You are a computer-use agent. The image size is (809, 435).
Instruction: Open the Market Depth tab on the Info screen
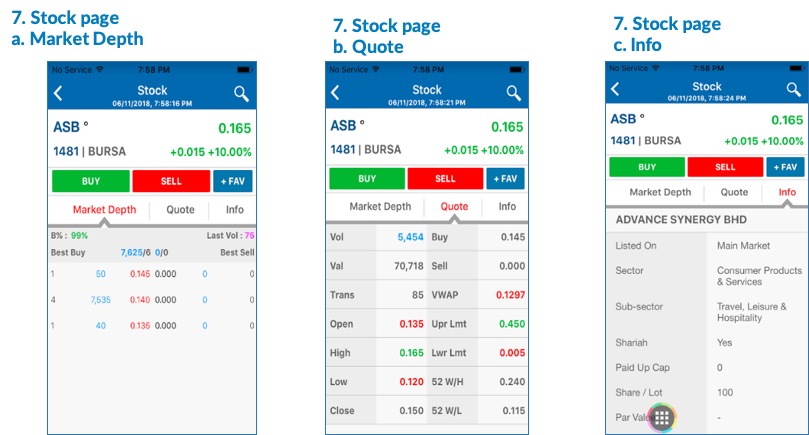coord(660,192)
